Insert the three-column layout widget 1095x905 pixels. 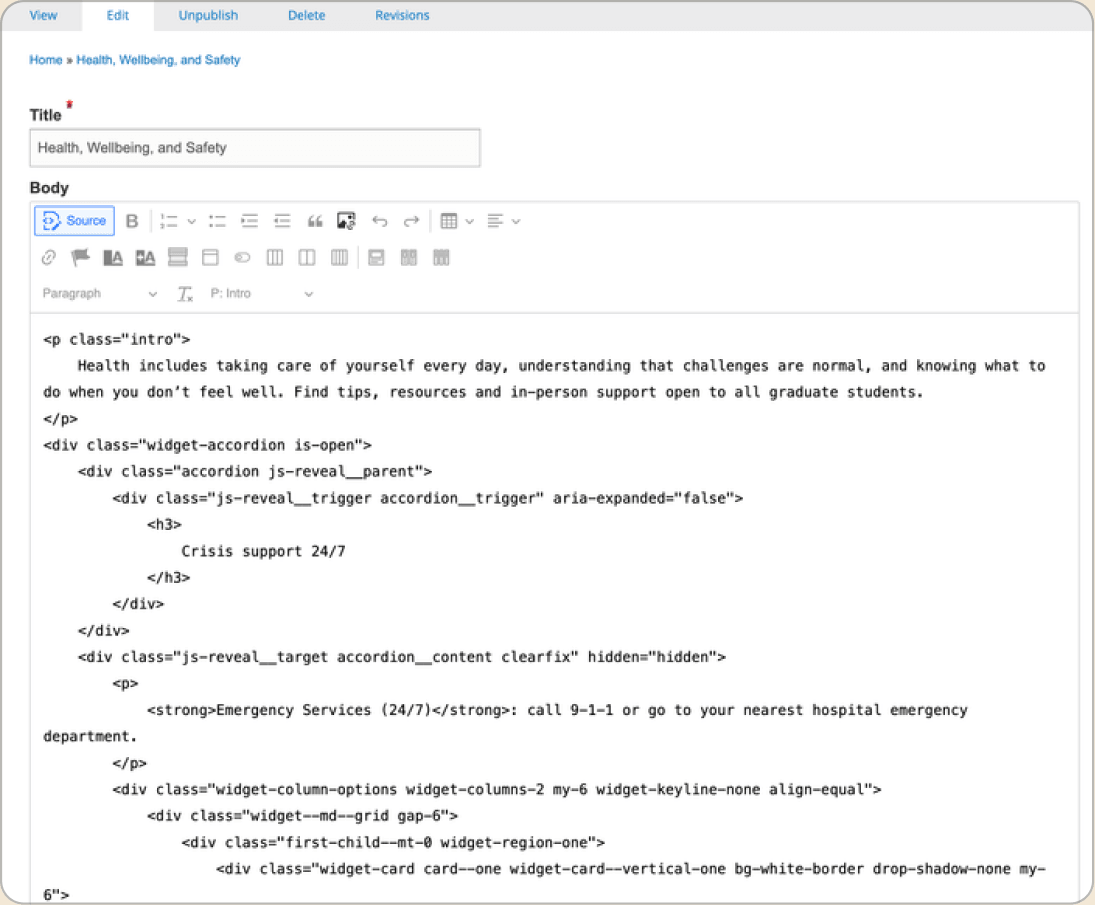pos(275,258)
